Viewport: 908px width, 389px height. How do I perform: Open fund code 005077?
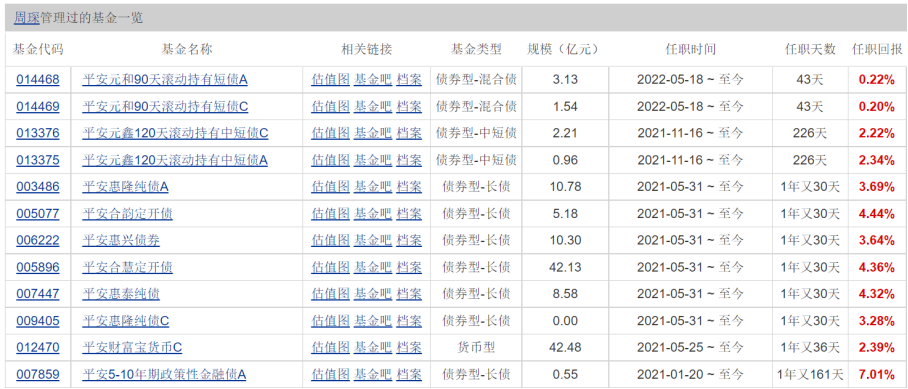38,214
